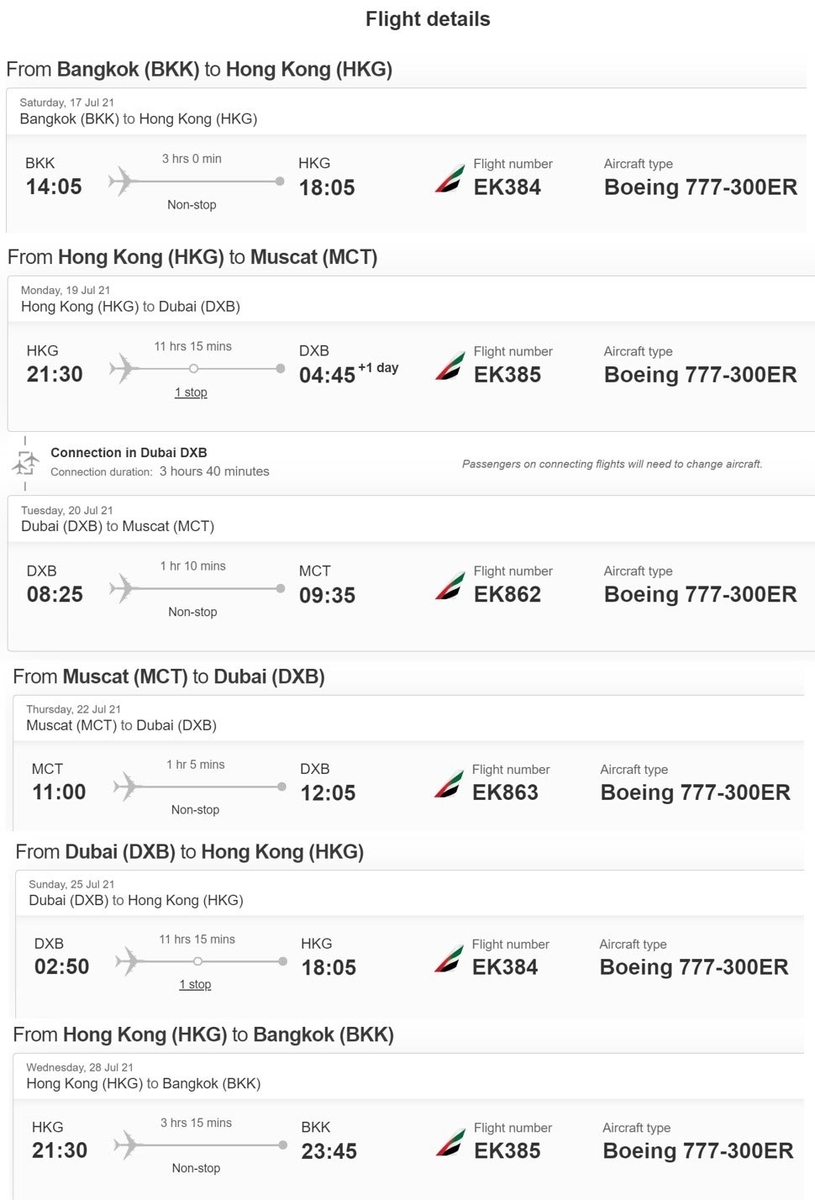The height and width of the screenshot is (1200, 815).
Task: Click the airplane icon next to MCT 11:00
Action: pyautogui.click(x=127, y=787)
